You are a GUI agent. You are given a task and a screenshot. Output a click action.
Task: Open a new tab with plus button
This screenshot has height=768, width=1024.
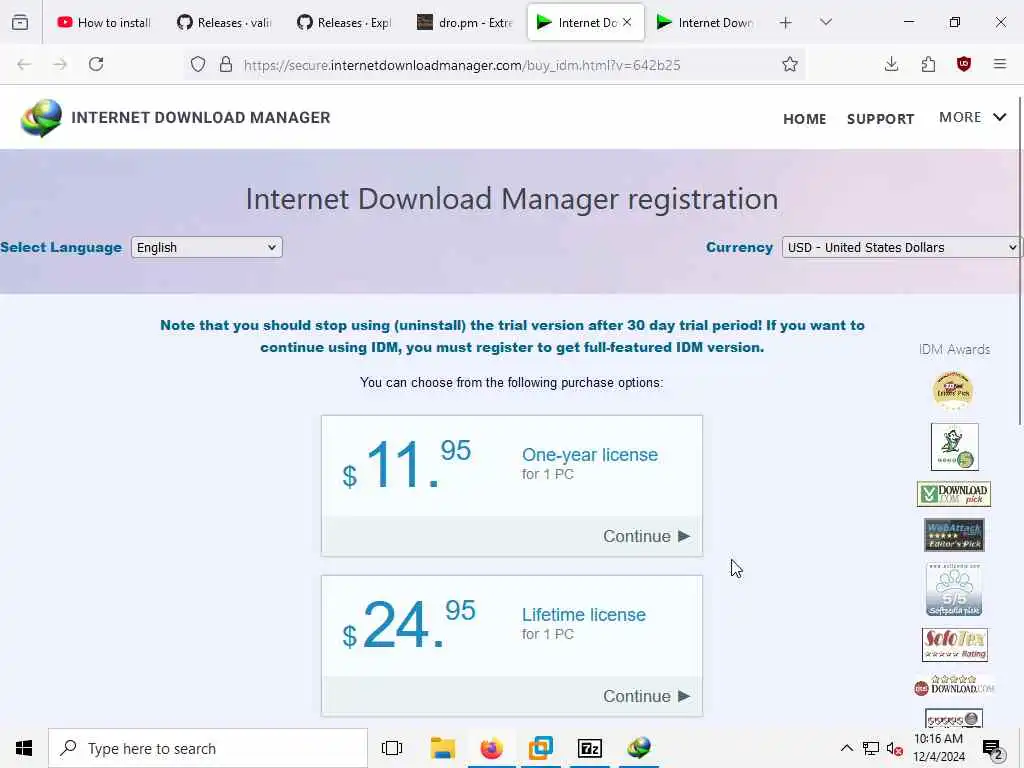(x=786, y=23)
